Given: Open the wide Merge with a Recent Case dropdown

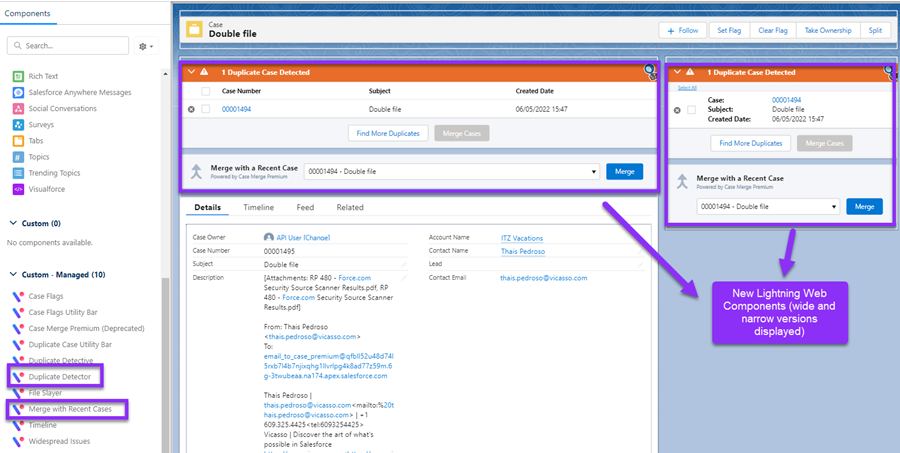Looking at the screenshot, I should (452, 171).
